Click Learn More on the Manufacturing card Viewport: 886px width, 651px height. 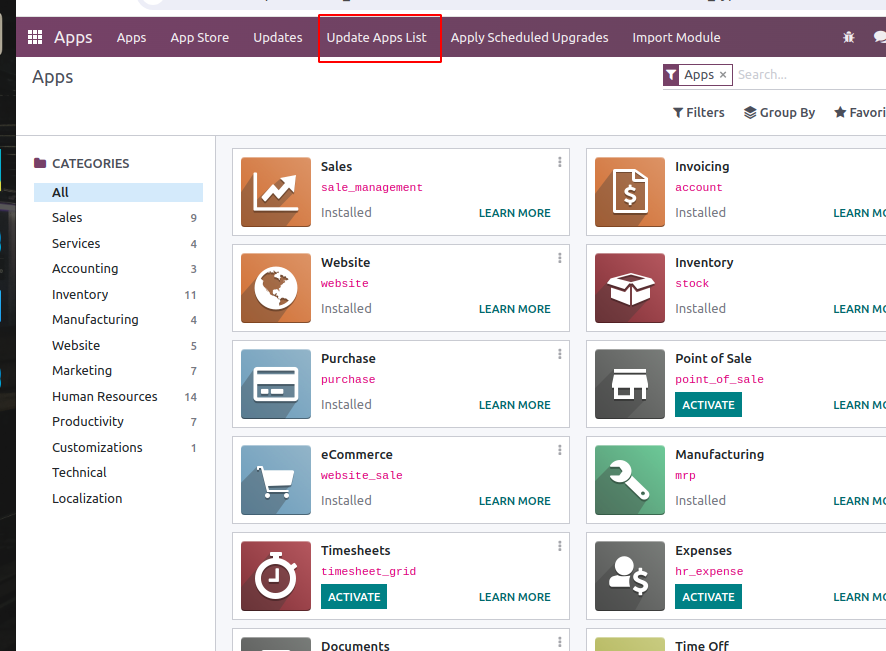859,501
